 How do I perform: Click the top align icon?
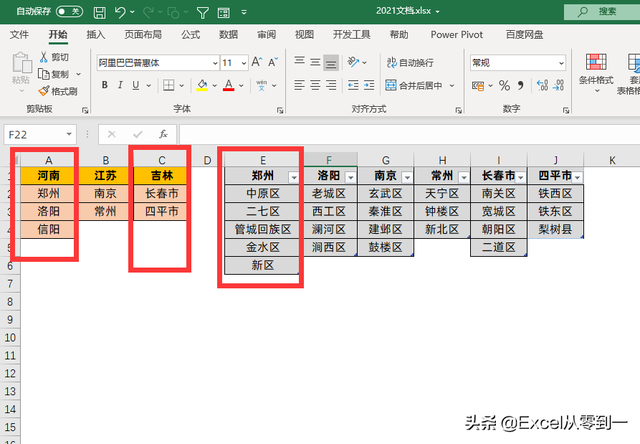point(300,62)
